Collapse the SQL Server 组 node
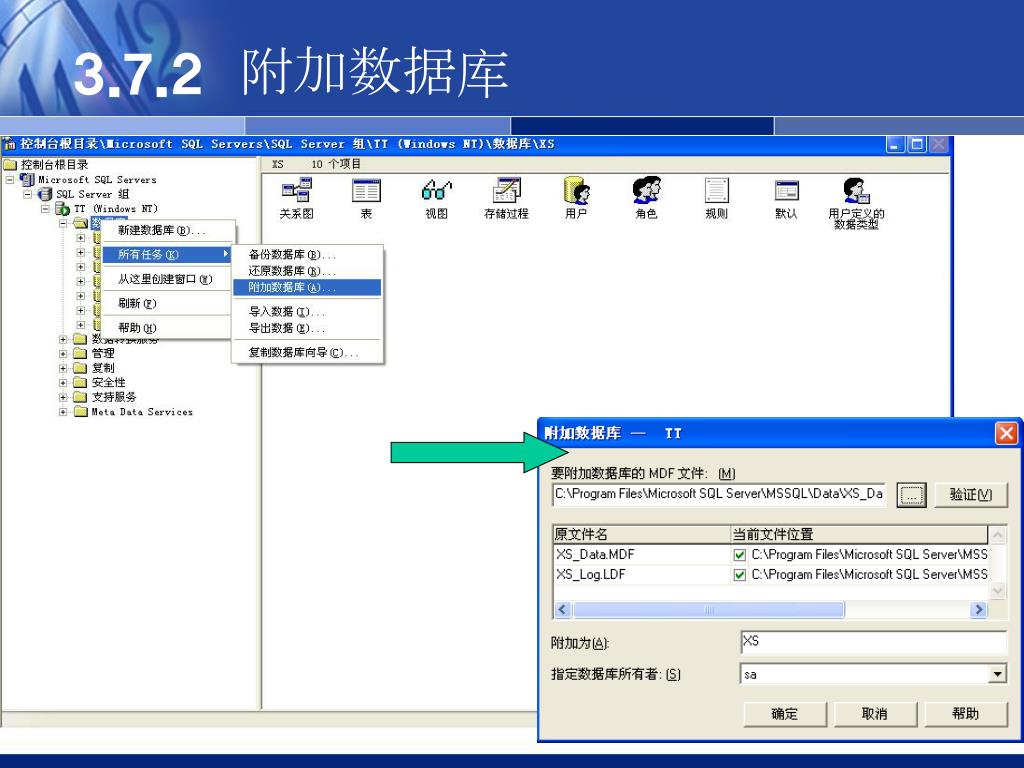1024x768 pixels. coord(27,194)
